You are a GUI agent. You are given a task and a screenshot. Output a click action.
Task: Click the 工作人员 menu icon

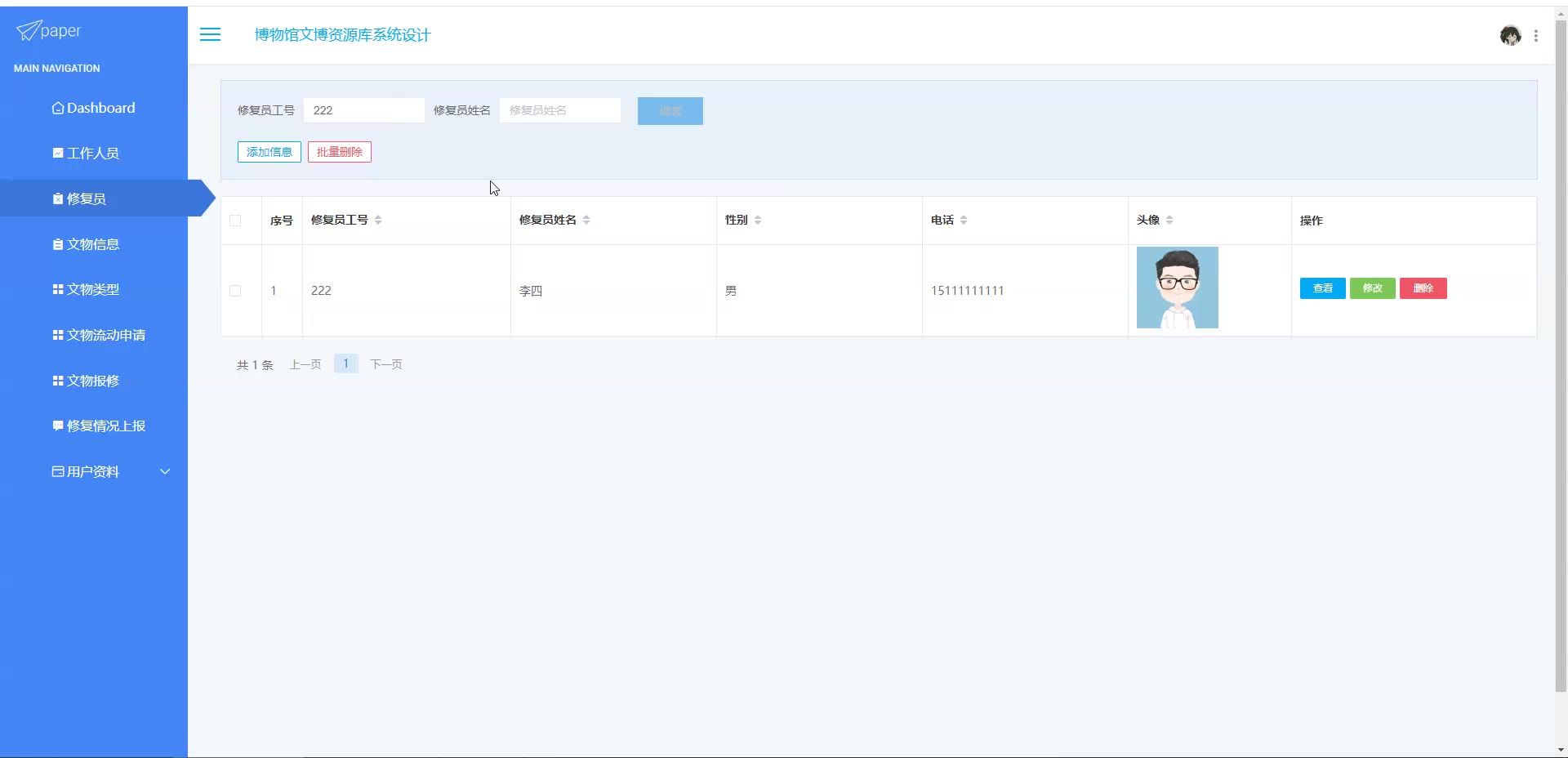[58, 153]
